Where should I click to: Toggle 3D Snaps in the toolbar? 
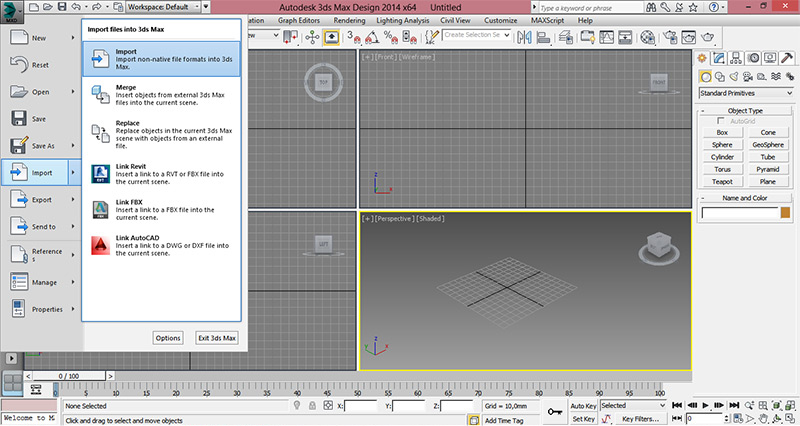tap(354, 37)
